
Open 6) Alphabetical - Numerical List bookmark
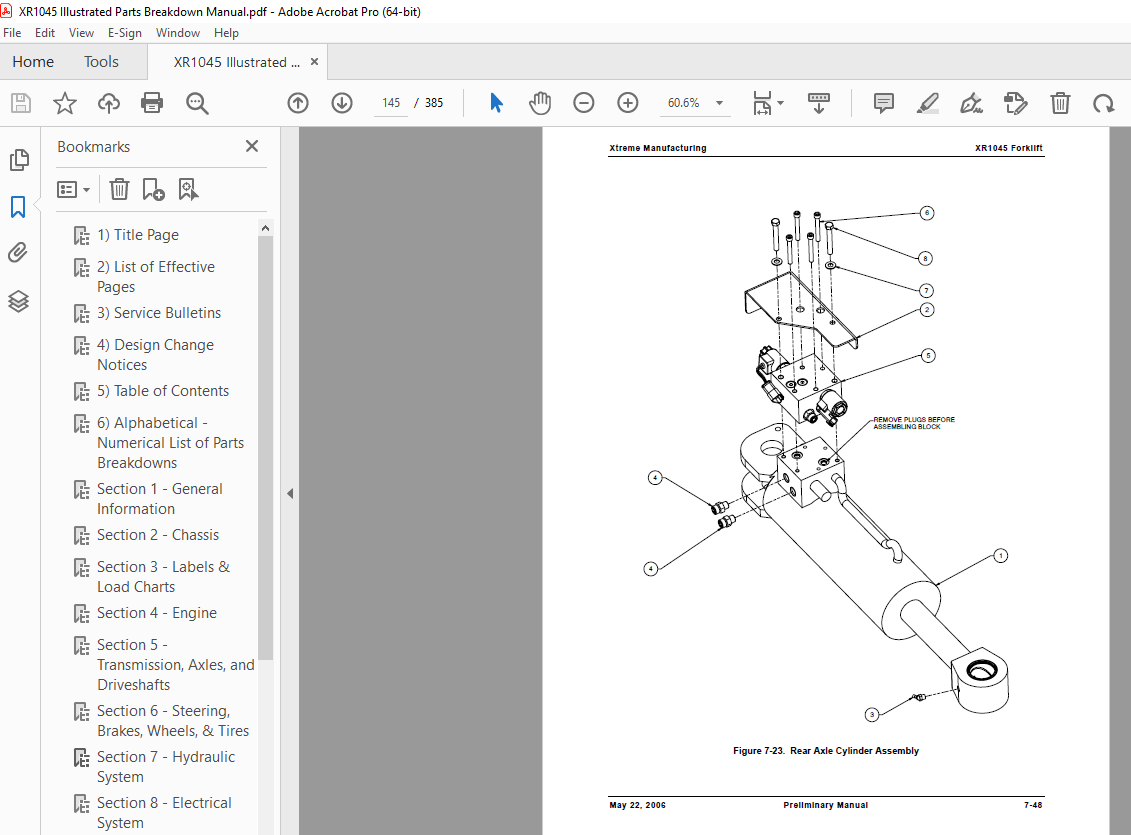click(170, 443)
